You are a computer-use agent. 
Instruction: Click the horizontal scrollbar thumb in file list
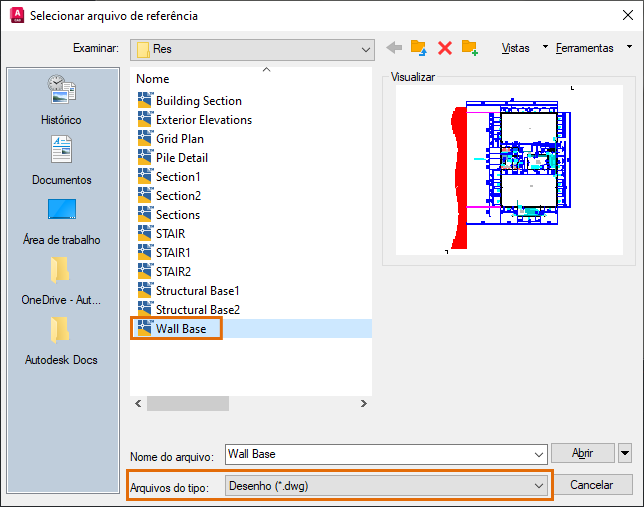click(188, 403)
